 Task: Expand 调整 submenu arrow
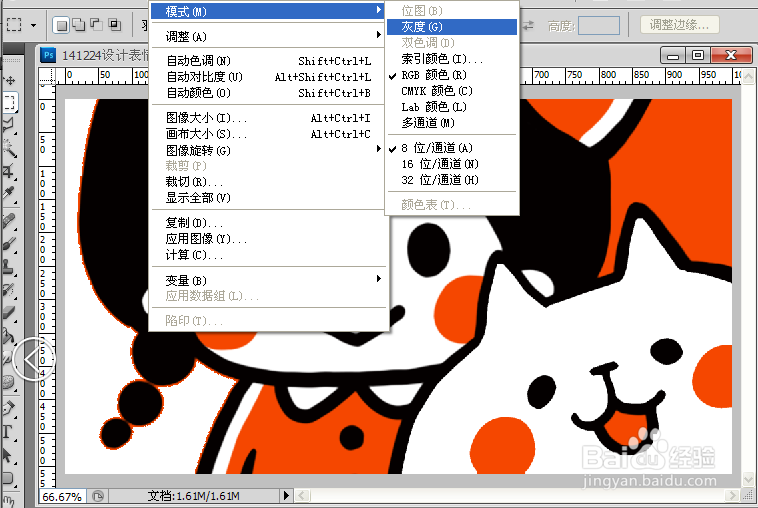click(x=379, y=35)
